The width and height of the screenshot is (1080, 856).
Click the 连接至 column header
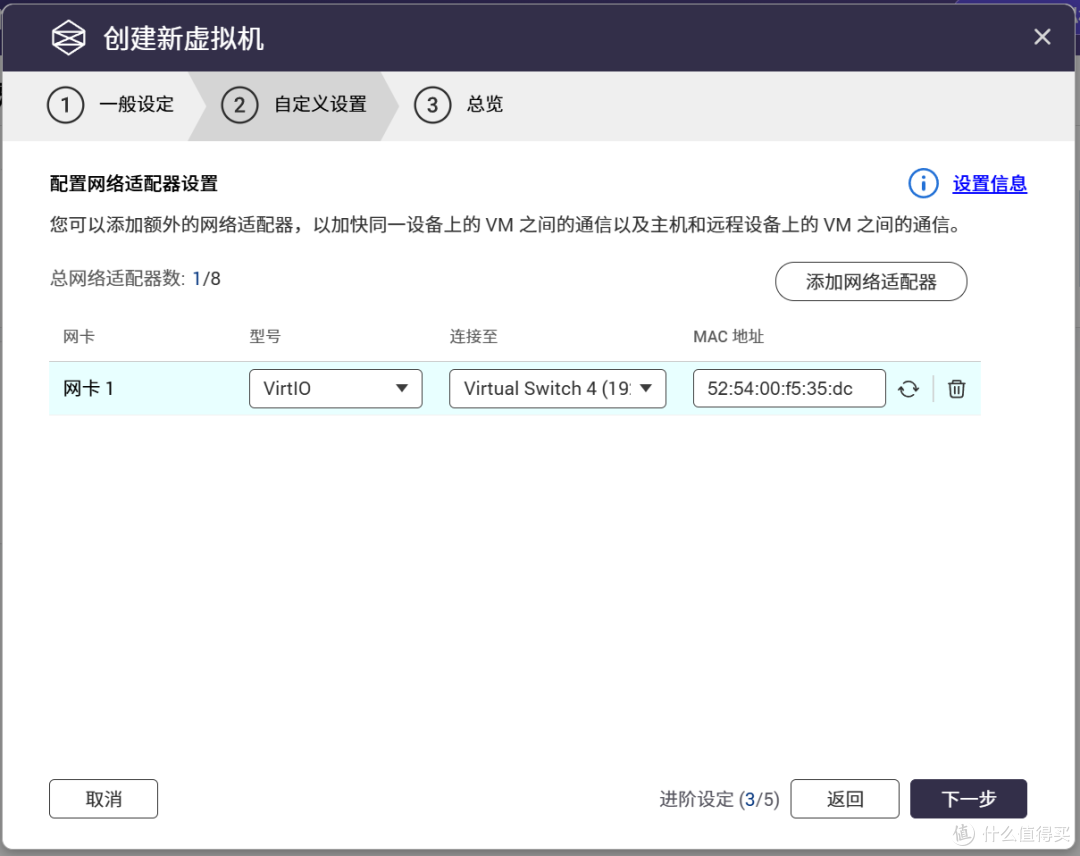[473, 337]
